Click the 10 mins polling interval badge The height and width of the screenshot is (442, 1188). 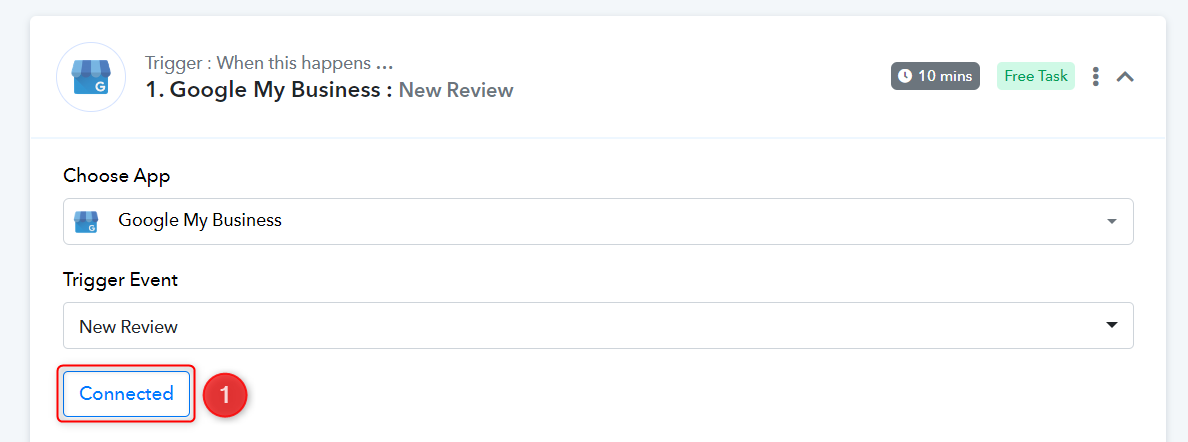pyautogui.click(x=936, y=76)
